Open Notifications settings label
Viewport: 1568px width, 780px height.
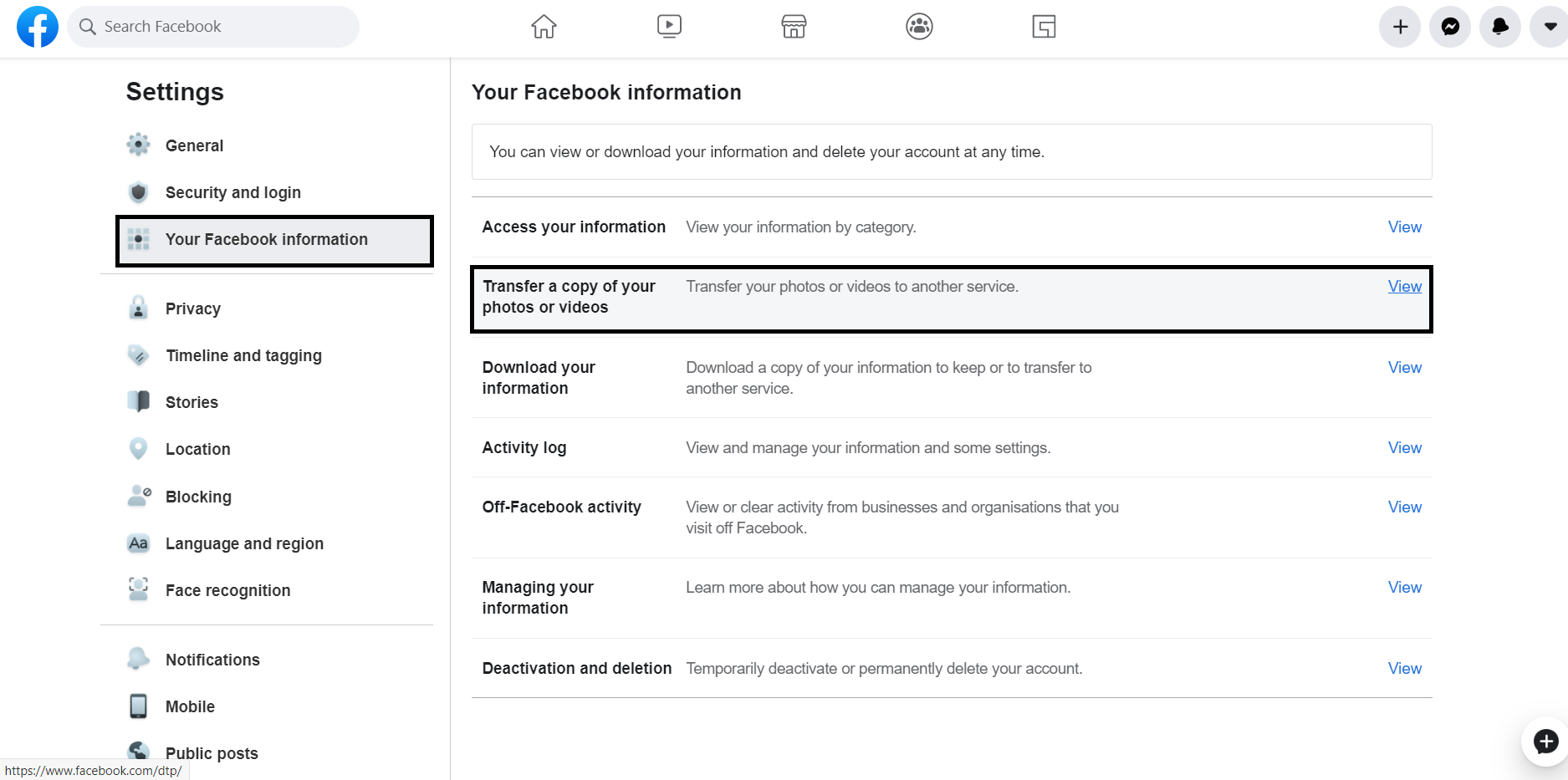click(212, 660)
